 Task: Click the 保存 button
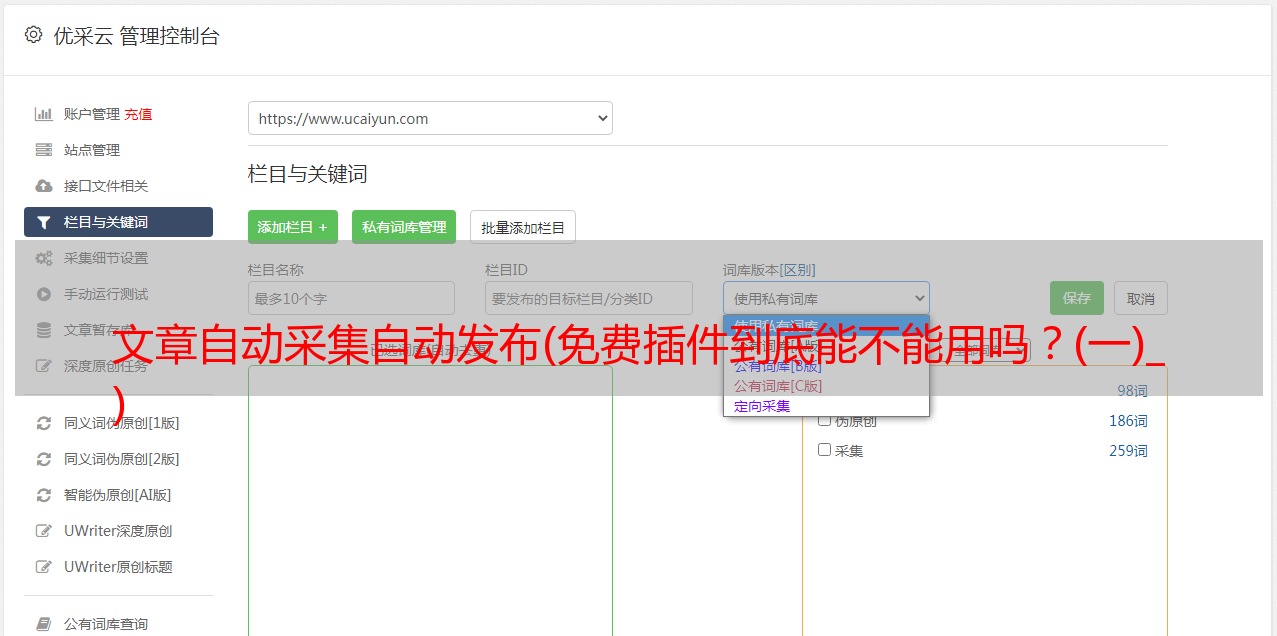click(1077, 298)
